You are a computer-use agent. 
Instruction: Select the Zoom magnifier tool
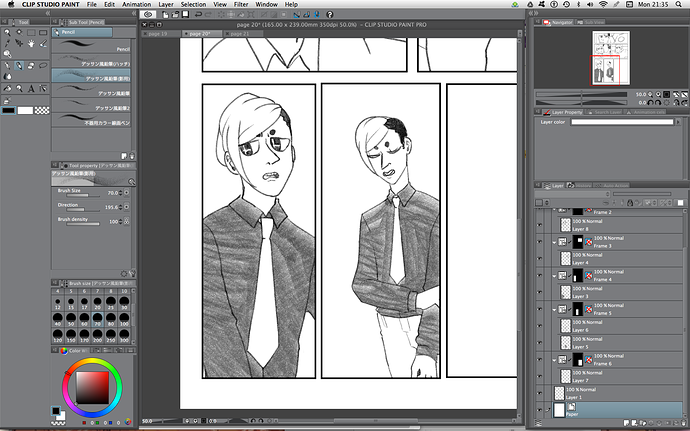tap(7, 31)
